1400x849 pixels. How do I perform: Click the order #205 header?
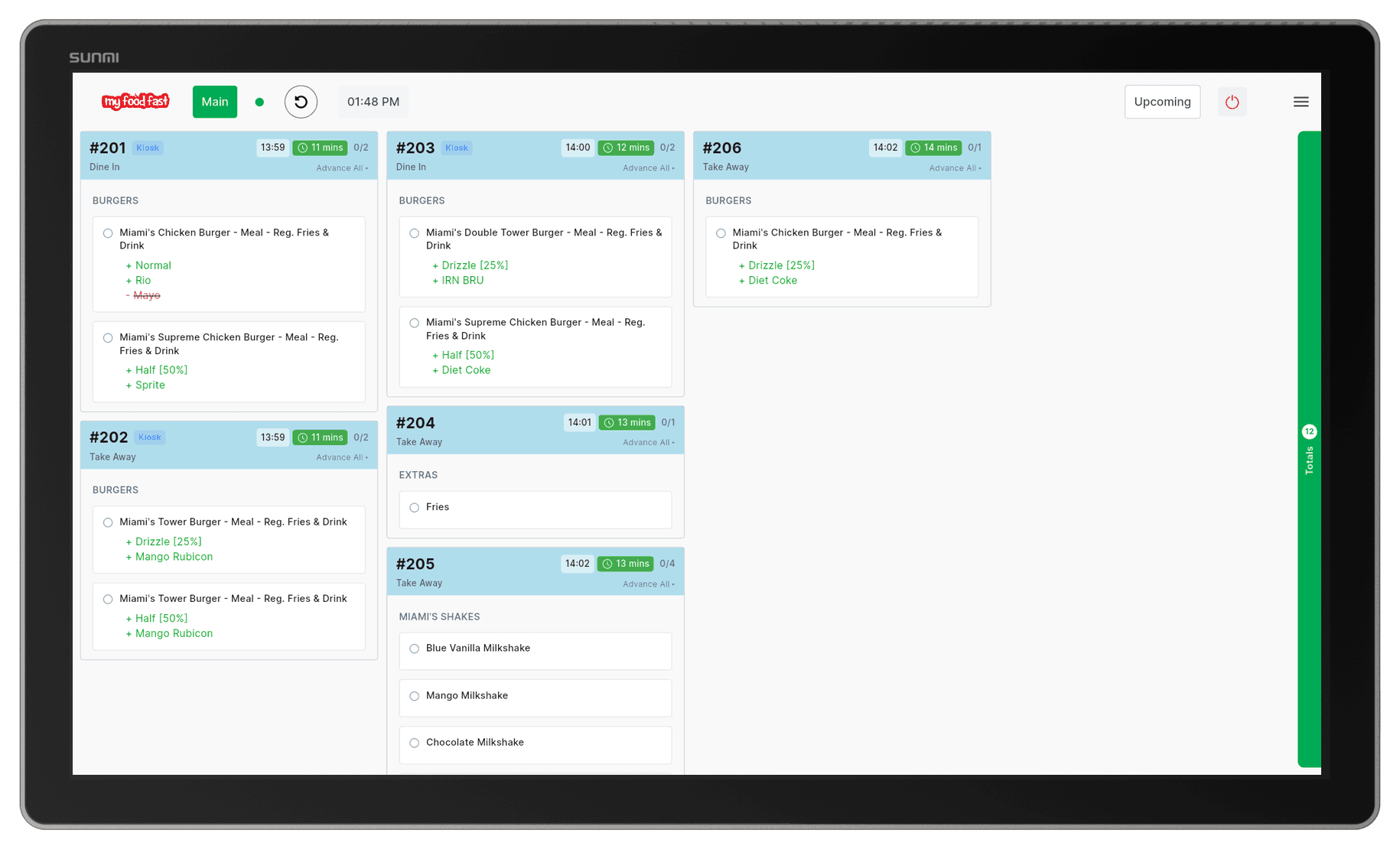coord(536,572)
